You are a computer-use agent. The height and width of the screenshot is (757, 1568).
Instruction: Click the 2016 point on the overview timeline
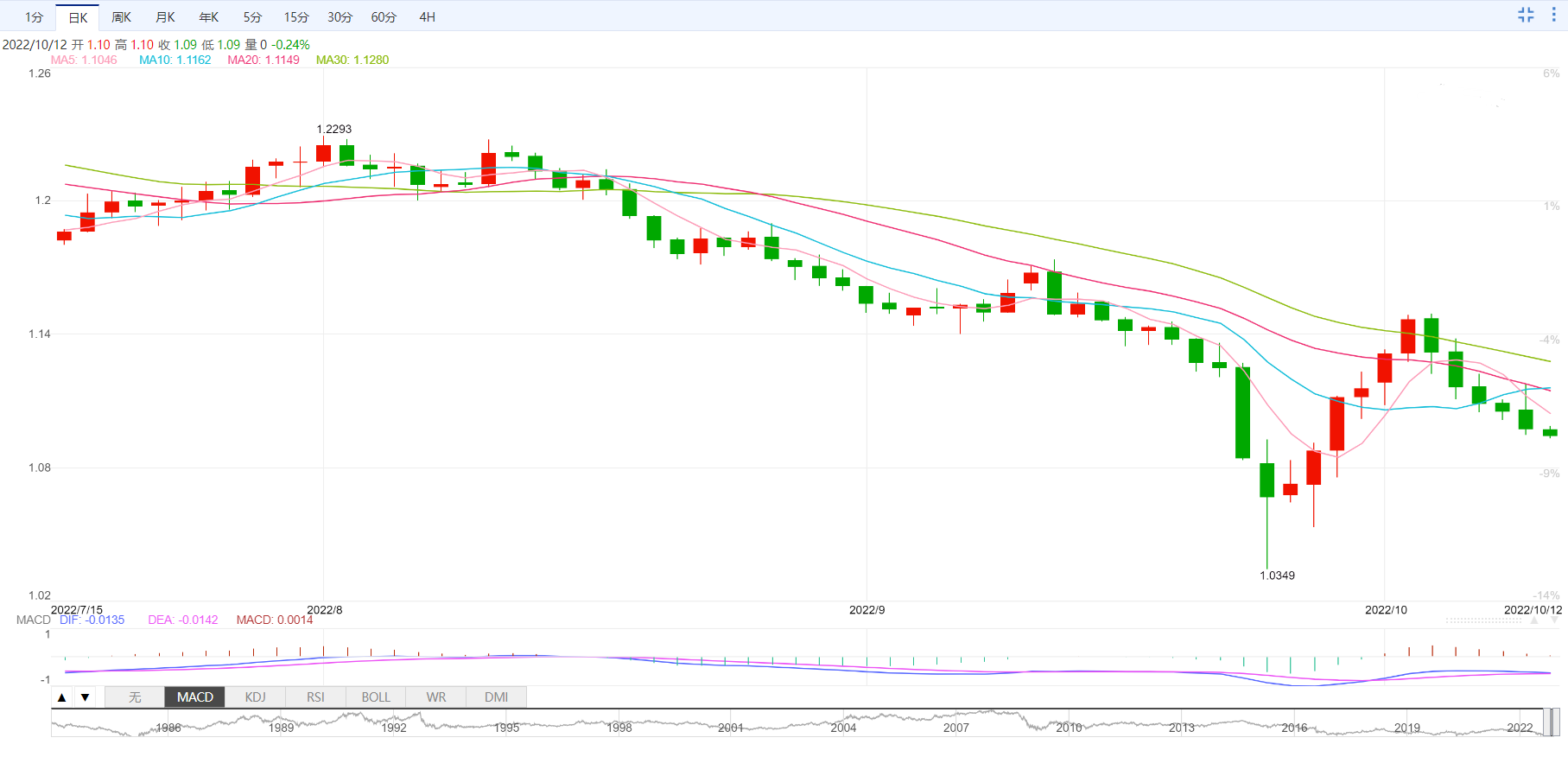tap(1294, 728)
